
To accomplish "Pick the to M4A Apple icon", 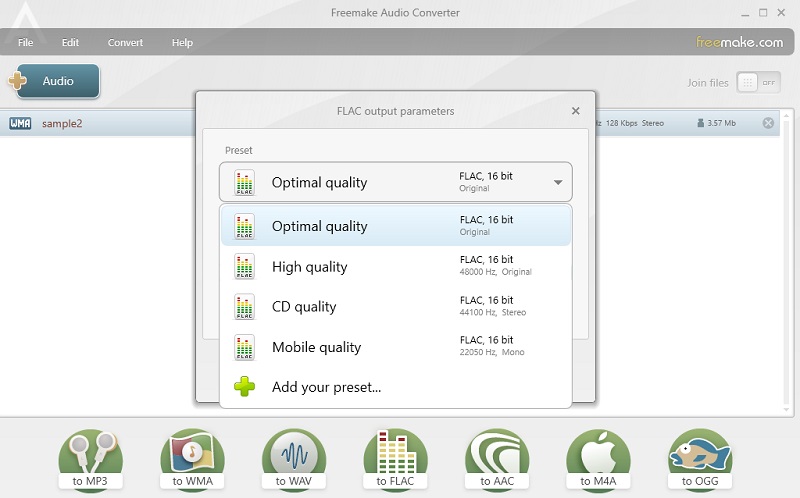I will click(x=598, y=461).
